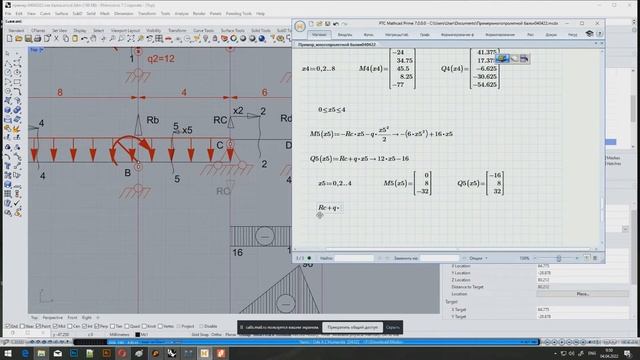Open a worksheet from Mathcad quick access
Screen dimensions: 640x360
pyautogui.click(x=319, y=24)
